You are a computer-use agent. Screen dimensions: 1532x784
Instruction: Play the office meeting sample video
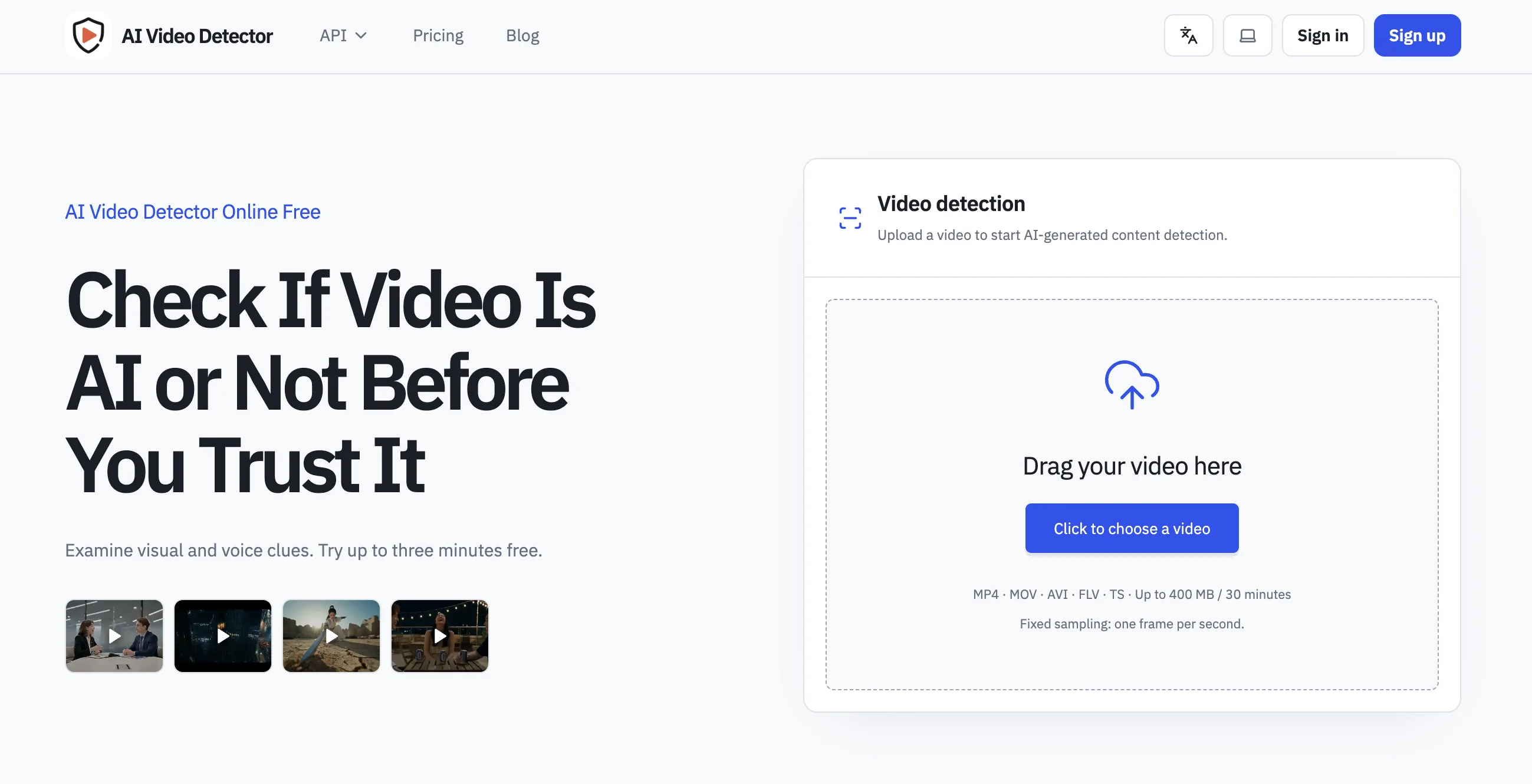pyautogui.click(x=114, y=636)
